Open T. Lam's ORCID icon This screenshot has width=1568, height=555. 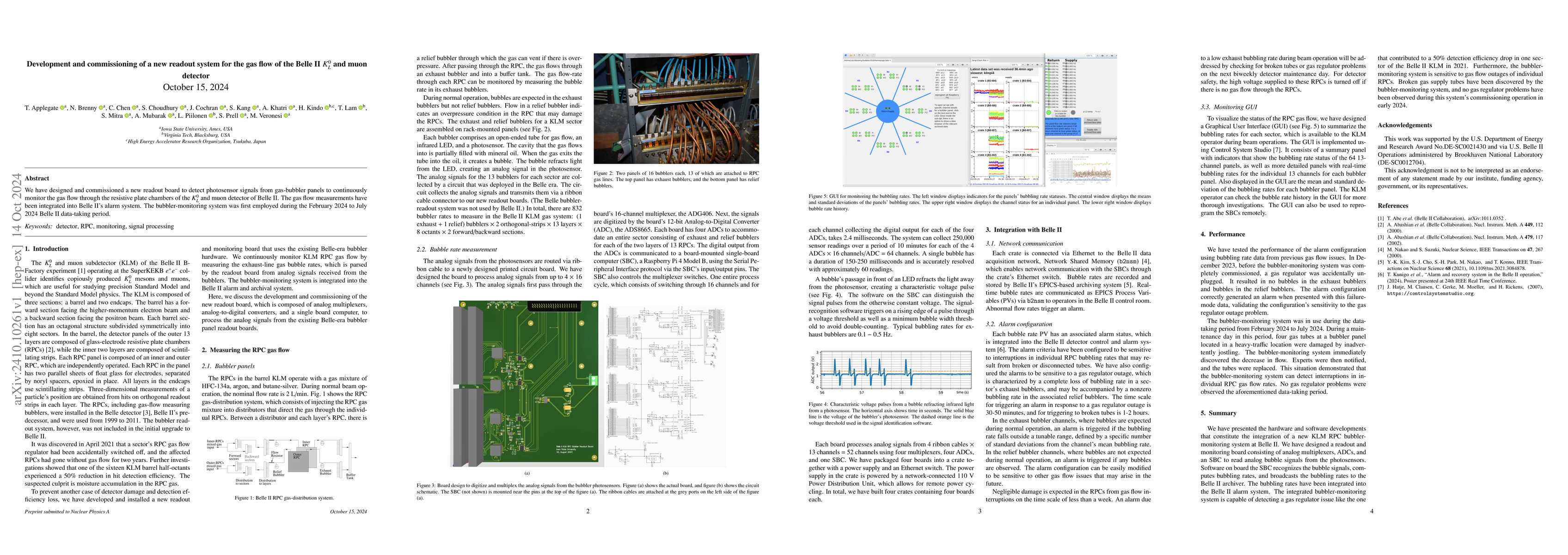click(361, 108)
